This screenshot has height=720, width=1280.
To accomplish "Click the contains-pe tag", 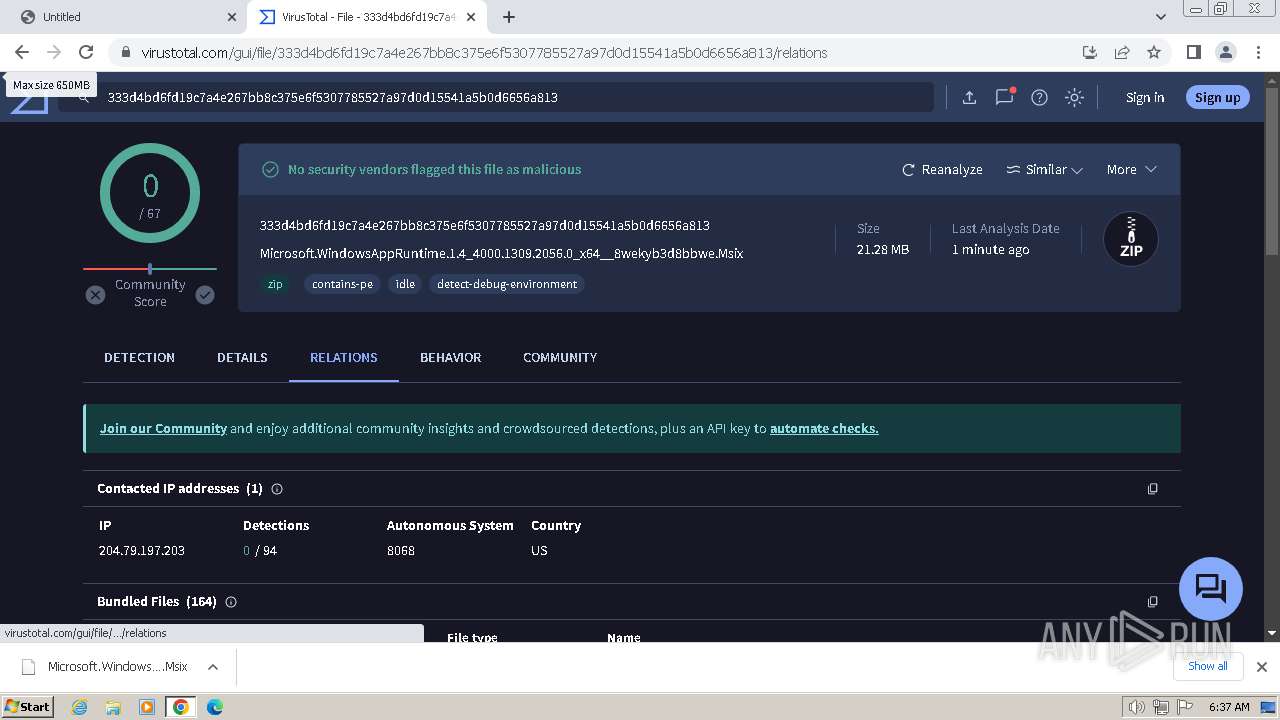I will tap(342, 284).
